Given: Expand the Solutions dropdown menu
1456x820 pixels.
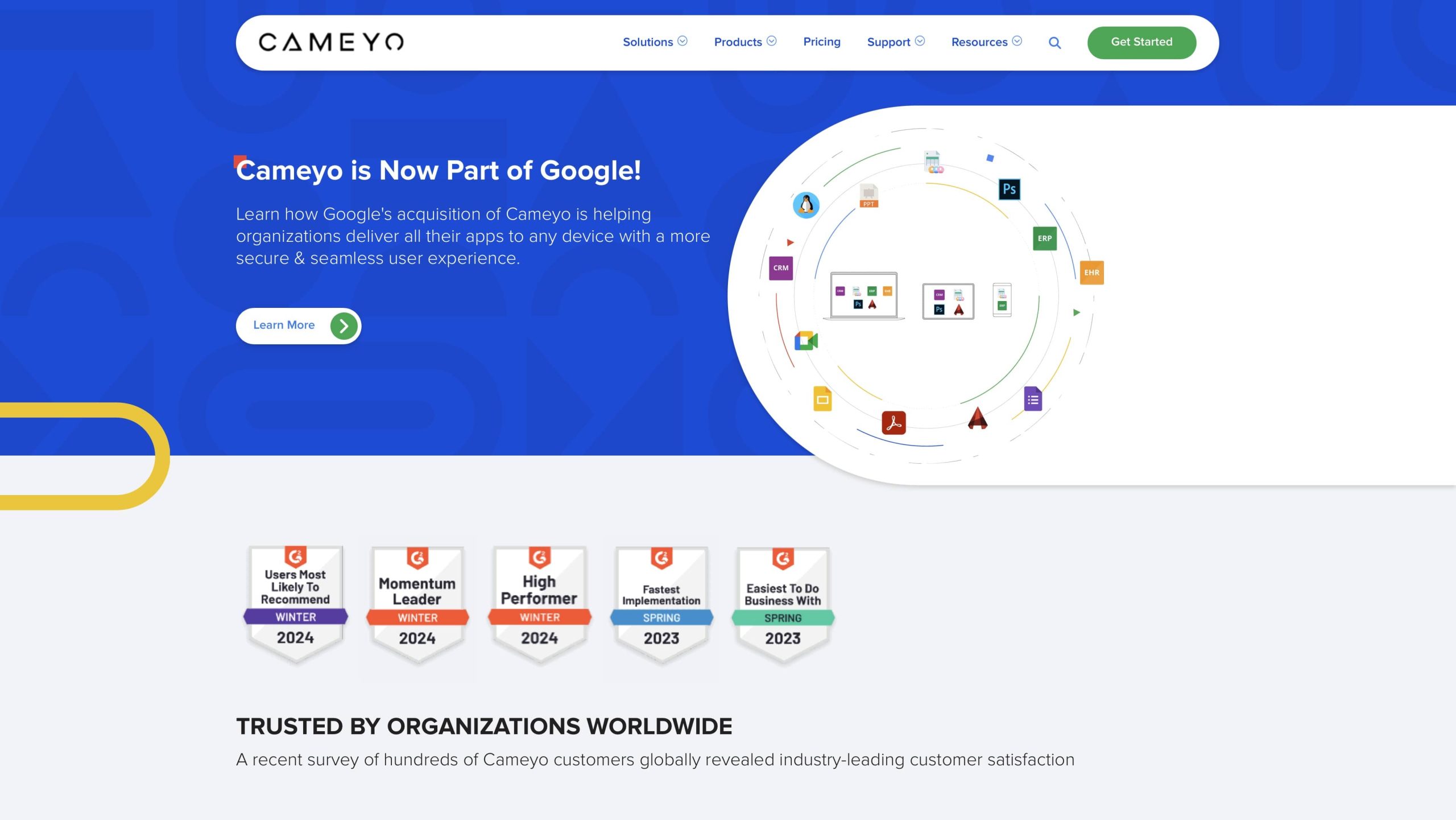Looking at the screenshot, I should click(x=655, y=42).
